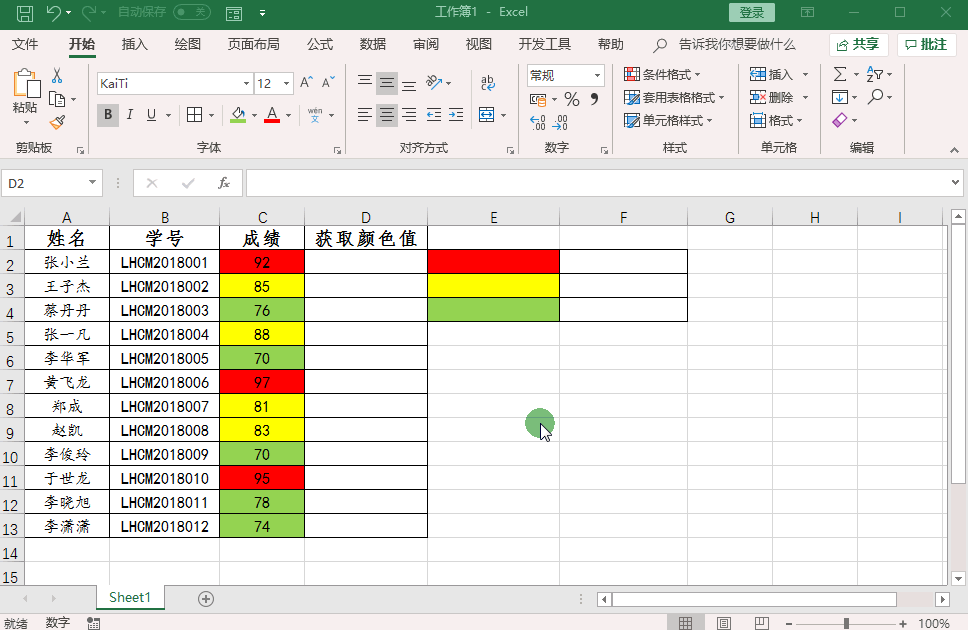
Task: Apply the red Font Color
Action: pos(272,115)
